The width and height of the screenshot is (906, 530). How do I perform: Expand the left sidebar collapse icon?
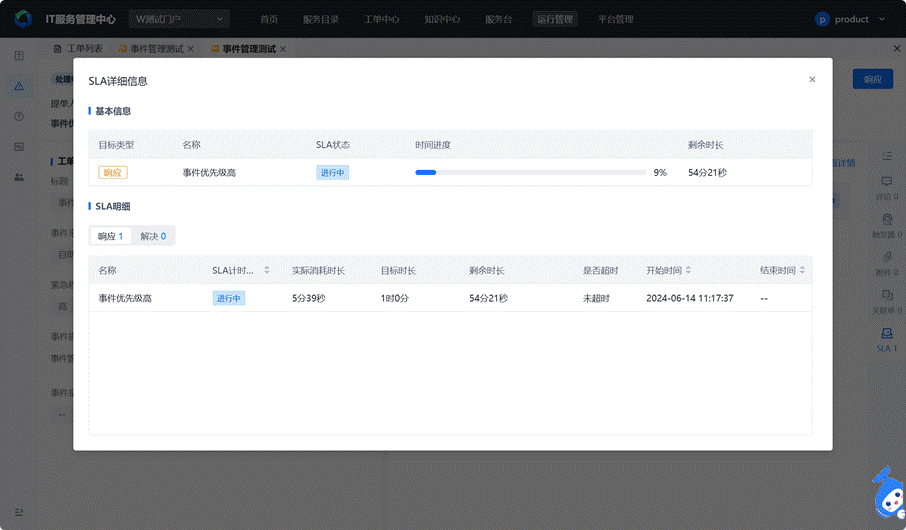[x=19, y=512]
